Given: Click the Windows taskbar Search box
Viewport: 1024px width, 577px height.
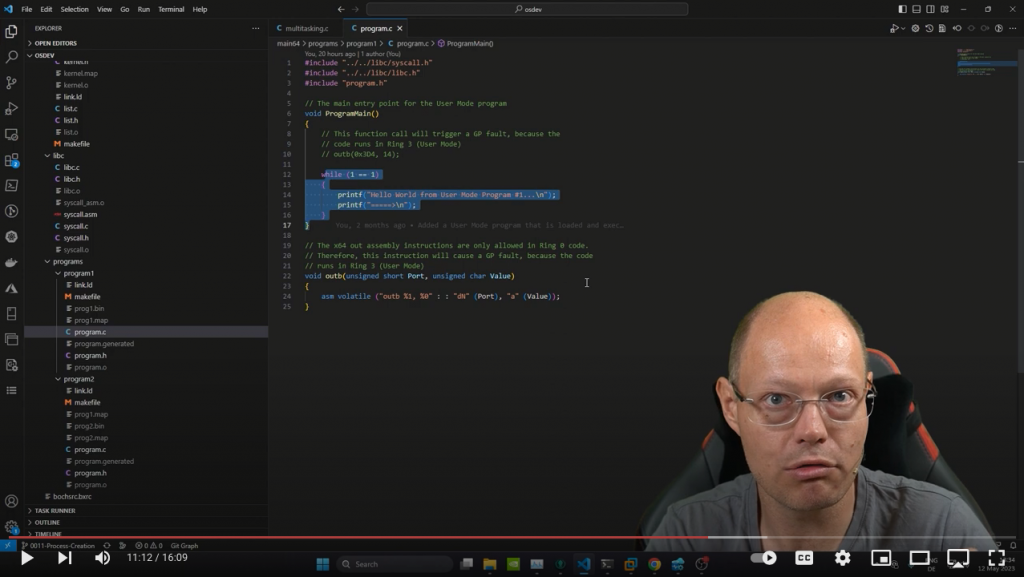Looking at the screenshot, I should 394,564.
